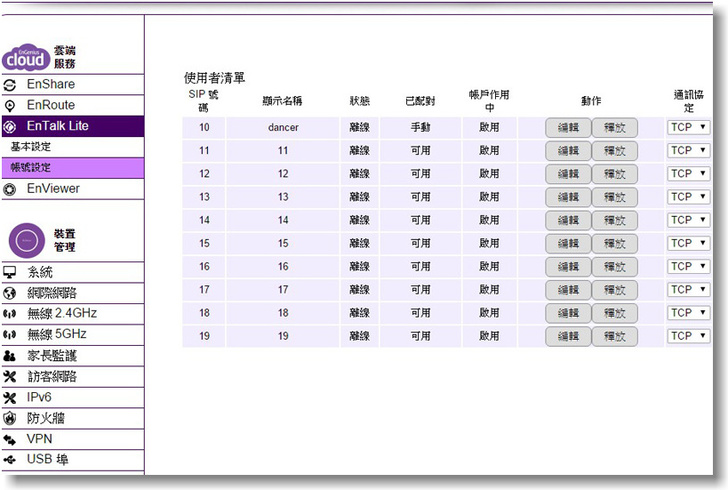This screenshot has height=490, width=728.
Task: Click the USB 埠 icon
Action: [10, 461]
